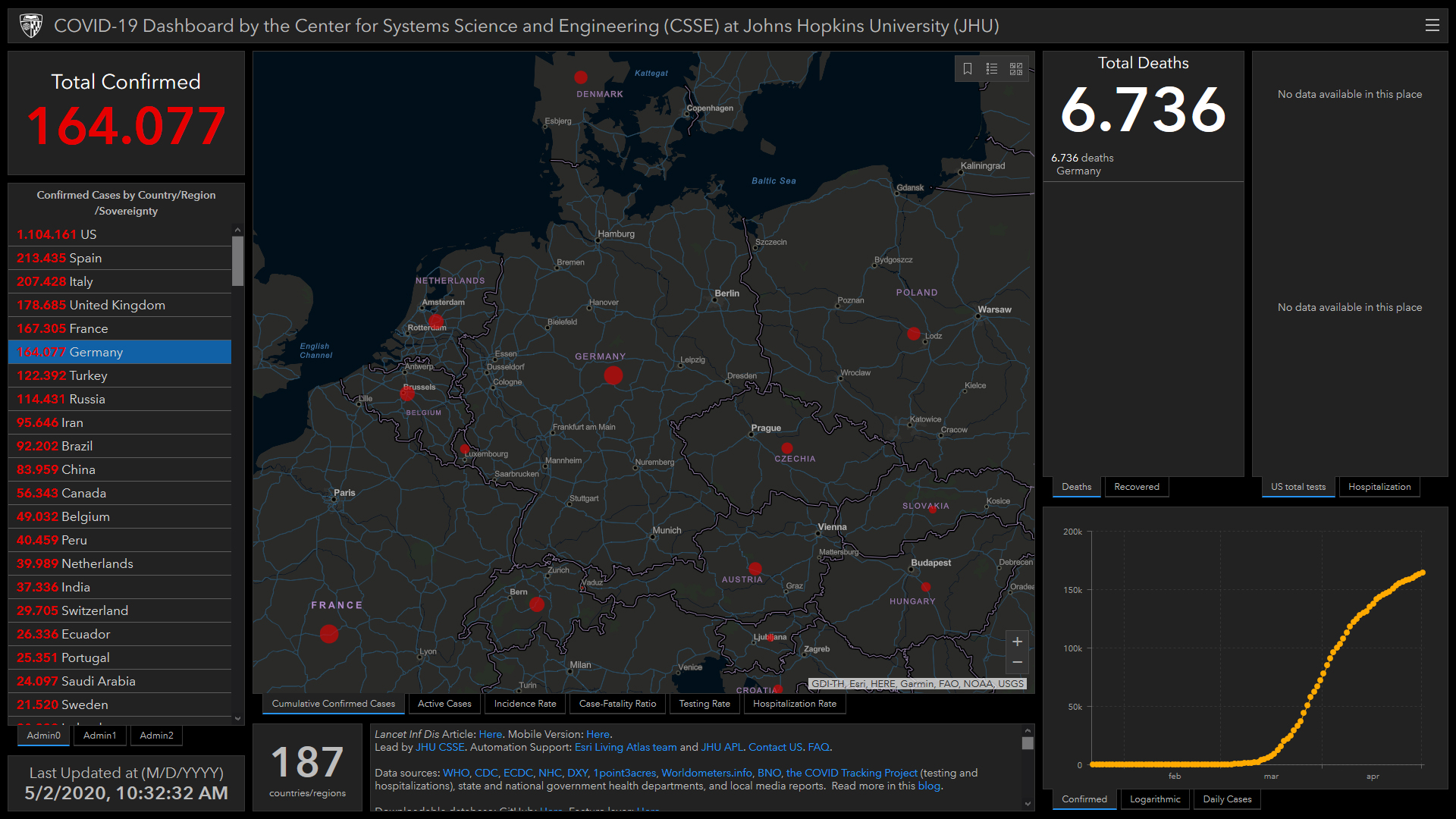Screen dimensions: 1456x819
Task: Select Russia in the country list
Action: click(120, 399)
